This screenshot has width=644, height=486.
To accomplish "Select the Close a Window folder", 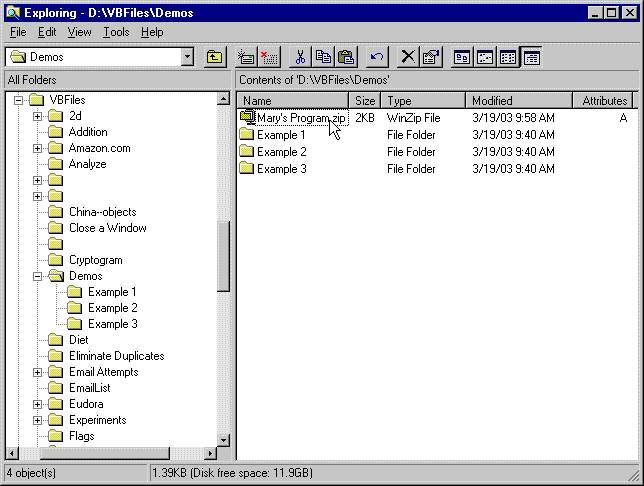I will click(x=108, y=228).
